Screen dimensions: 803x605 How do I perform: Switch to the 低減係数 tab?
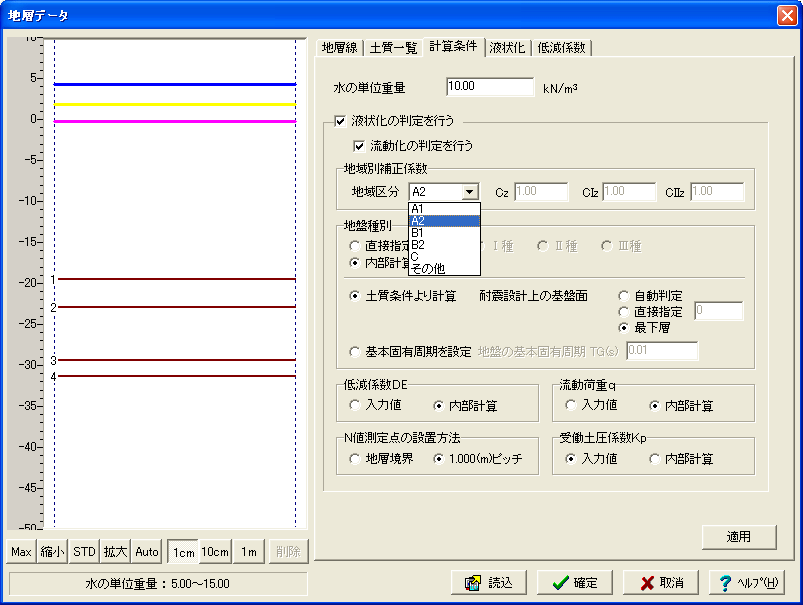click(x=561, y=48)
